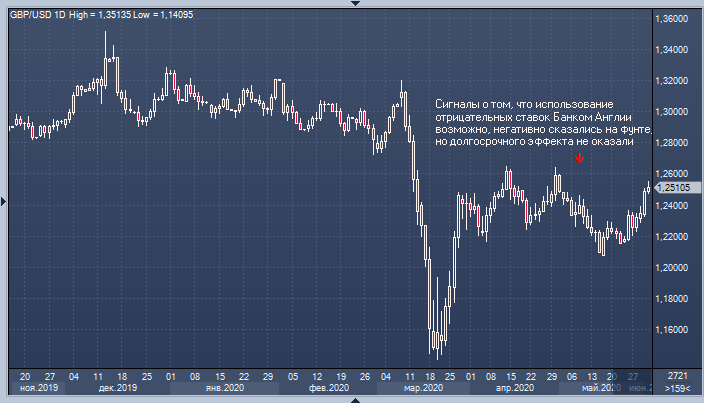The height and width of the screenshot is (403, 704).
Task: Click the current price label 1,25105
Action: pos(677,187)
